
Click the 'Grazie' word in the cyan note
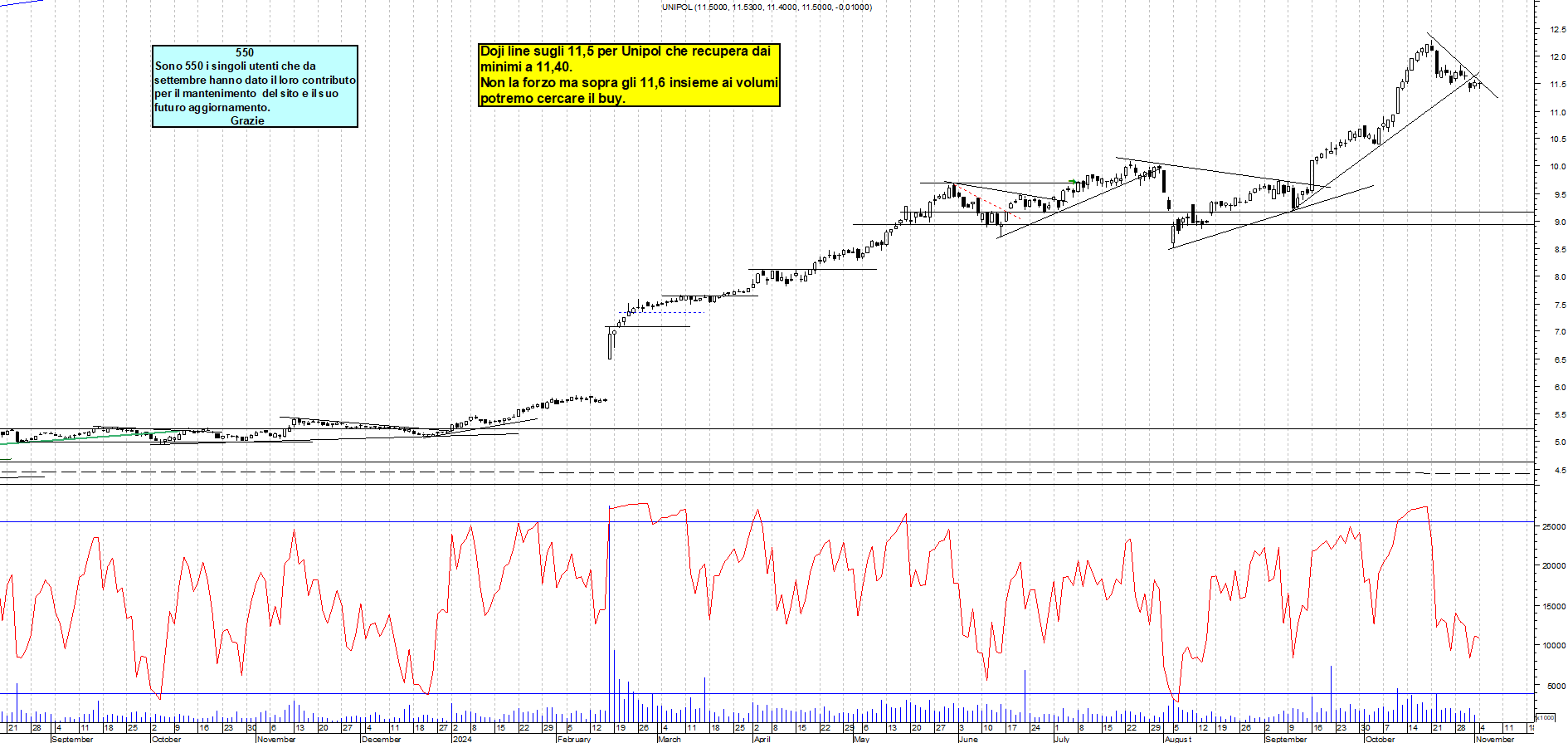pyautogui.click(x=247, y=120)
